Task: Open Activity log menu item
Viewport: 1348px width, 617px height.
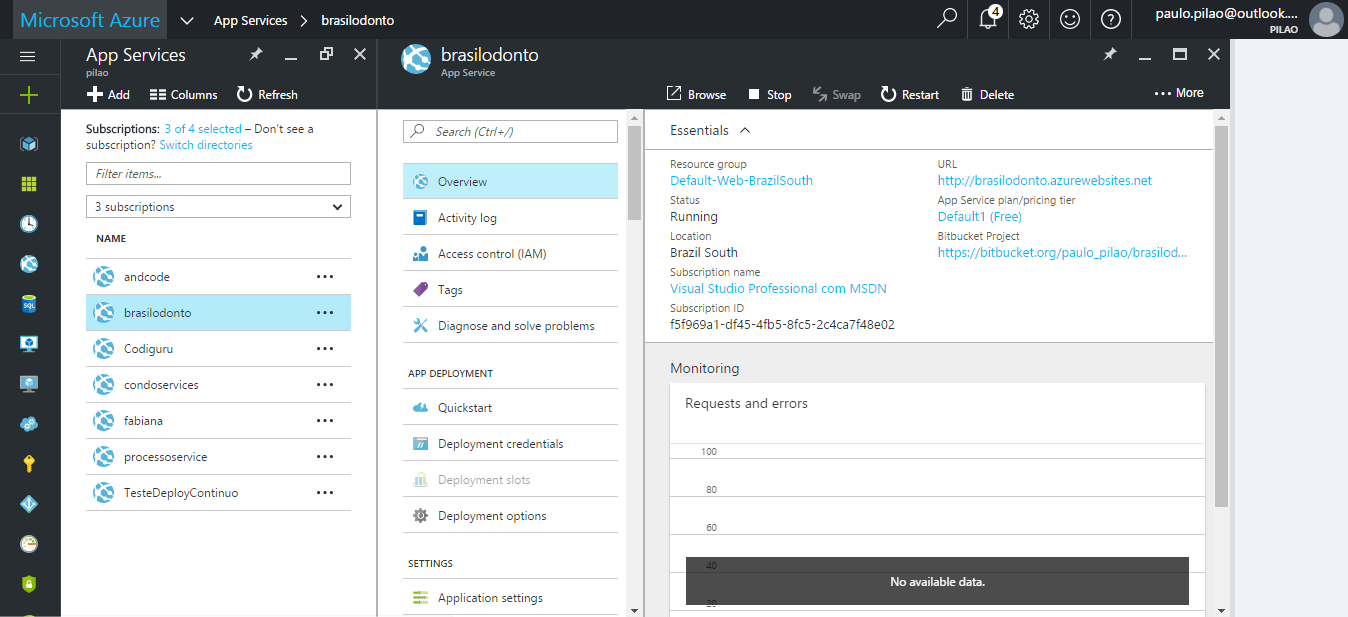Action: pos(510,218)
